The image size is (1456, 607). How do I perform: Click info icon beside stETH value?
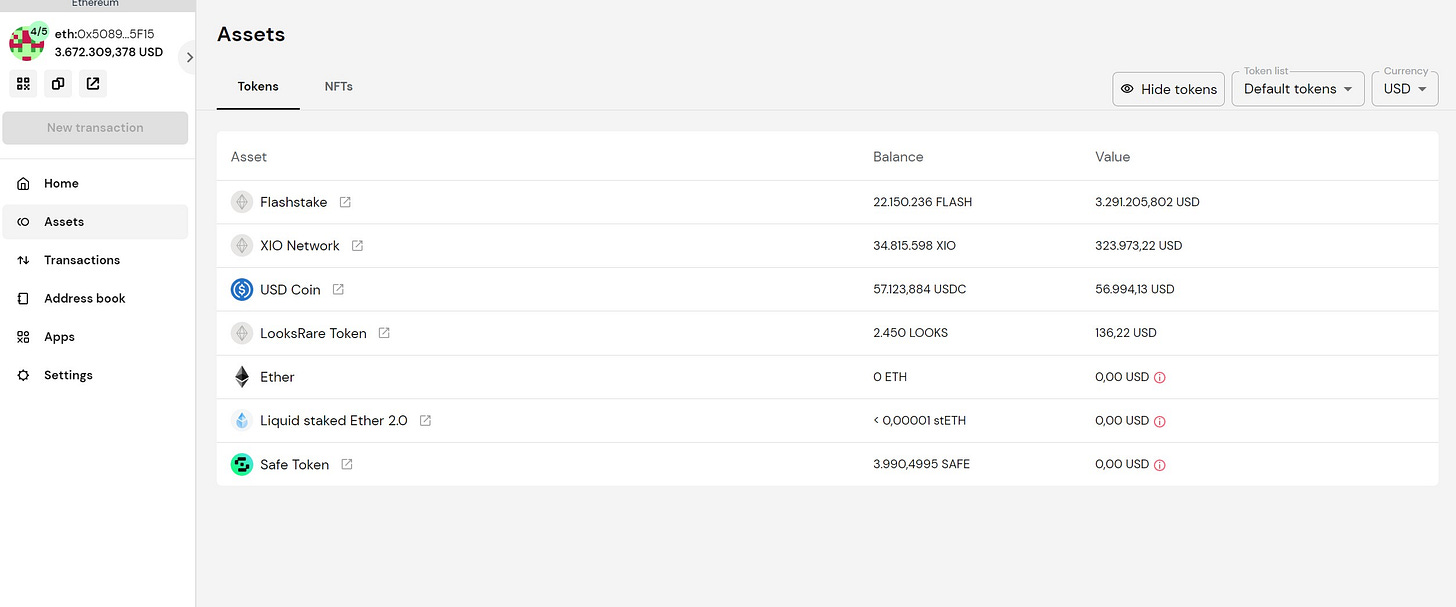point(1160,421)
